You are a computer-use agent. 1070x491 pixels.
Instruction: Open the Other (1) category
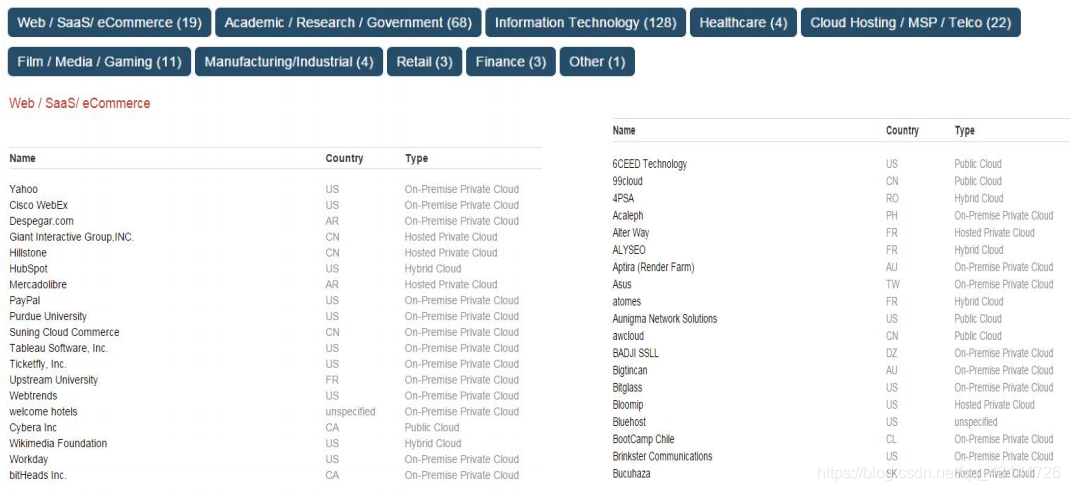tap(597, 61)
